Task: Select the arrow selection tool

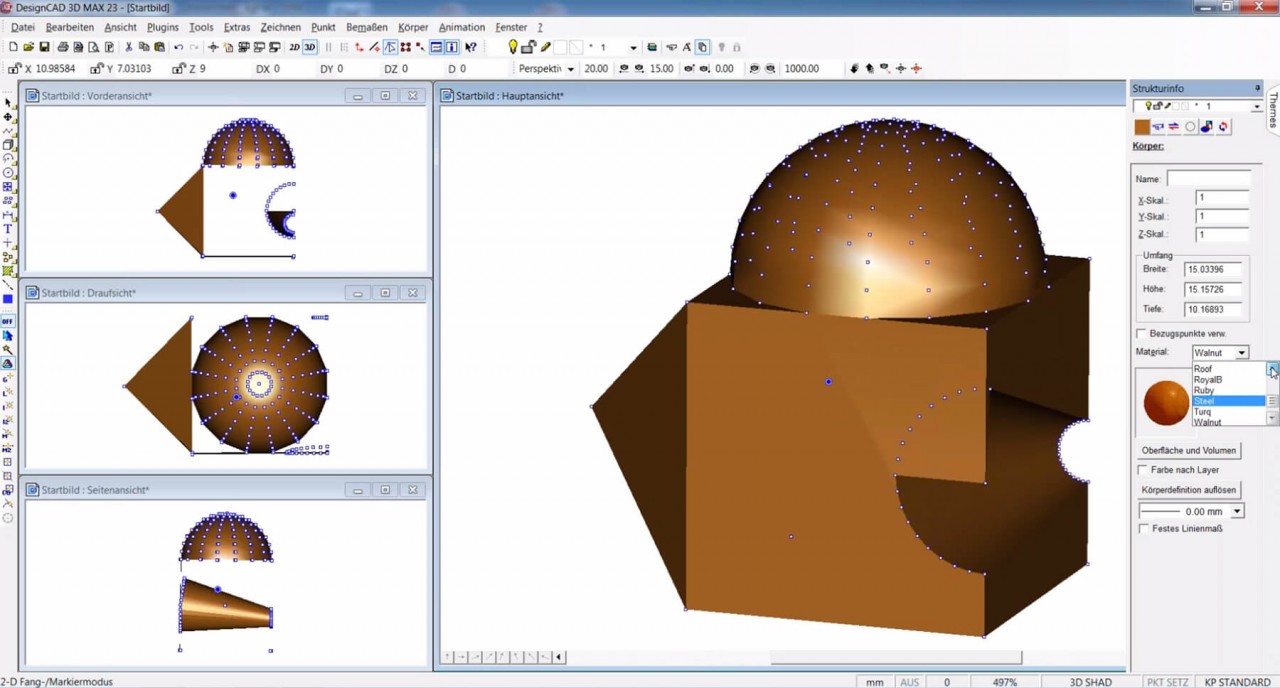Action: tap(6, 101)
